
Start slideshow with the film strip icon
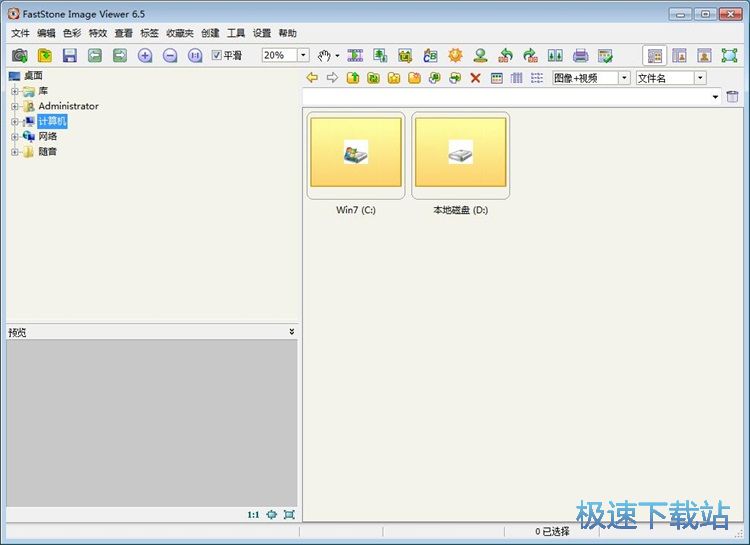tap(355, 56)
